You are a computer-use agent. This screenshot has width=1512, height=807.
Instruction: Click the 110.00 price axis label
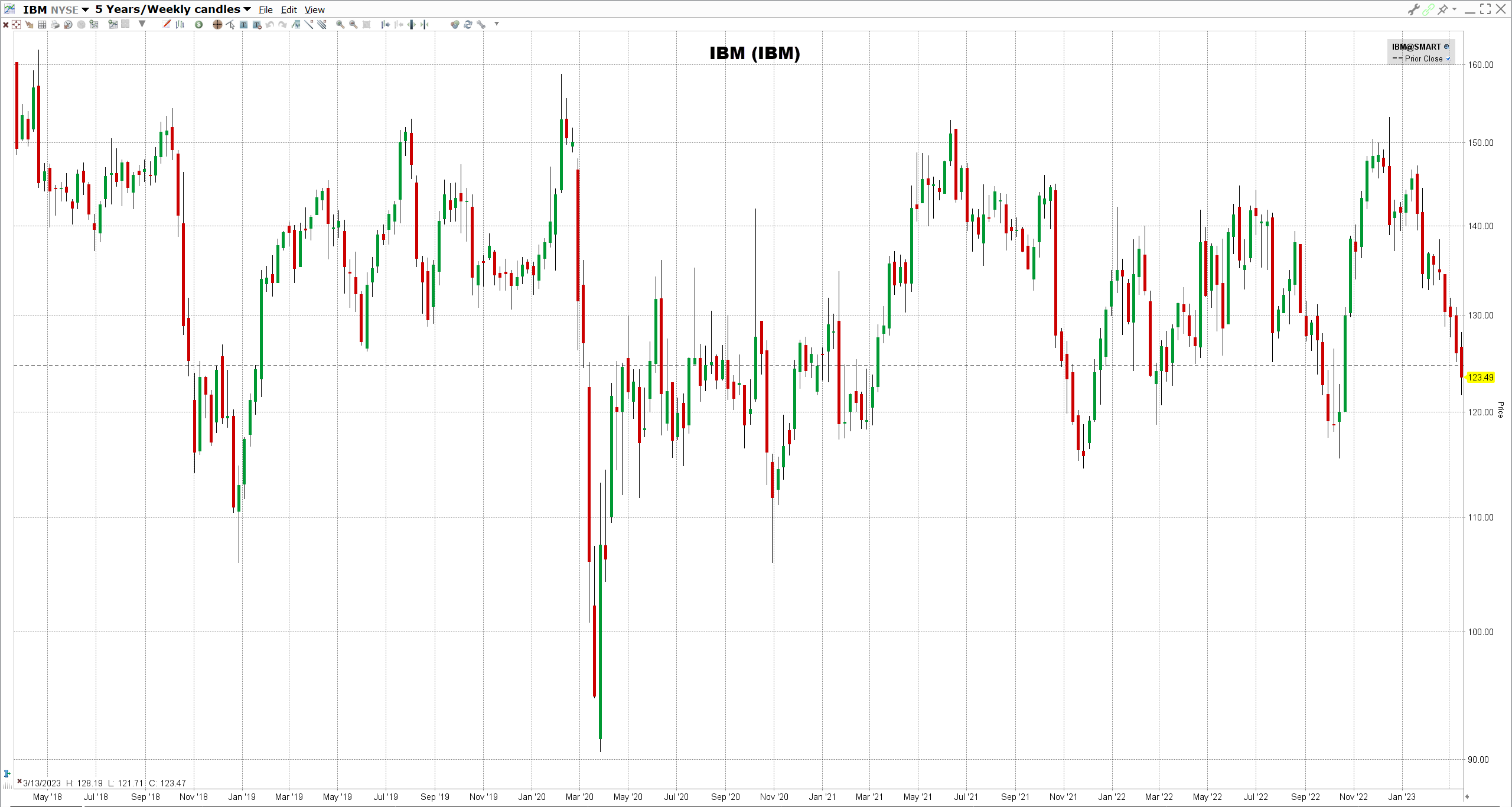[1481, 518]
